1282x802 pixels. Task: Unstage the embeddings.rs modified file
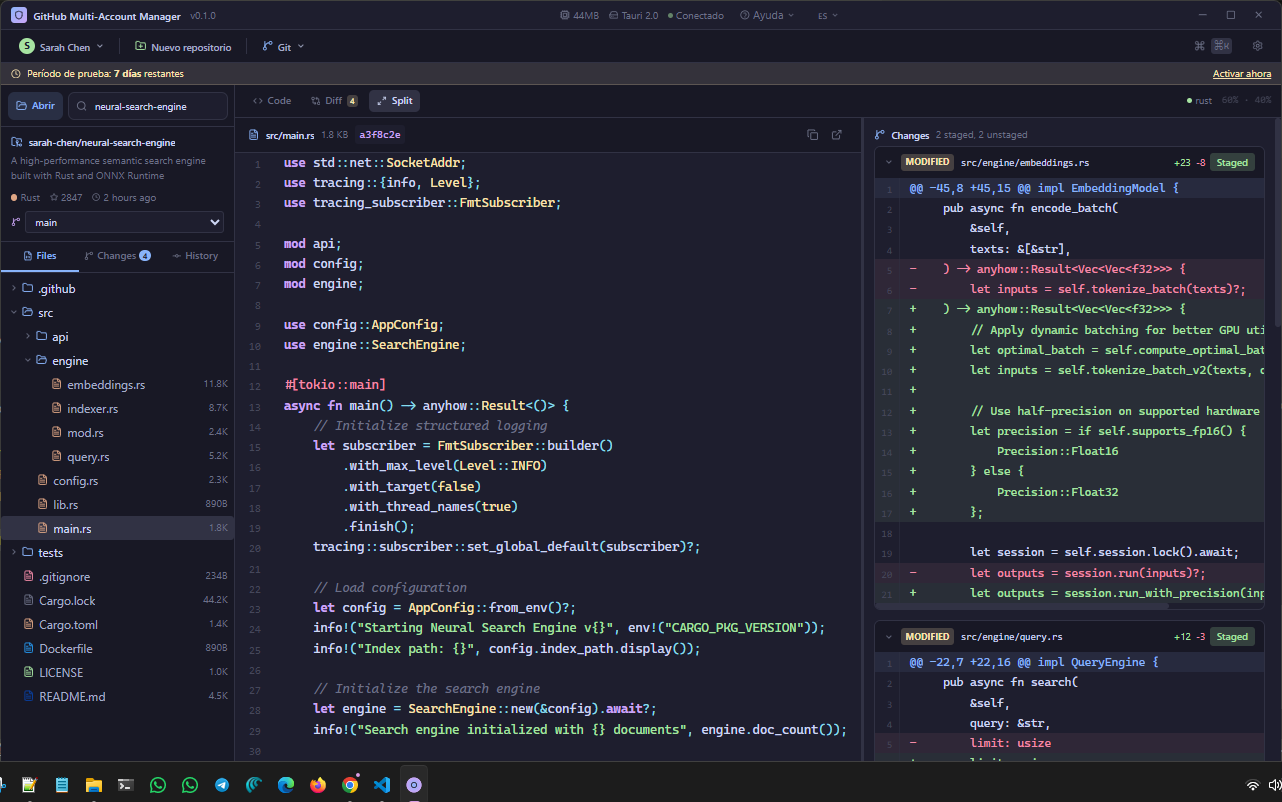[1231, 161]
